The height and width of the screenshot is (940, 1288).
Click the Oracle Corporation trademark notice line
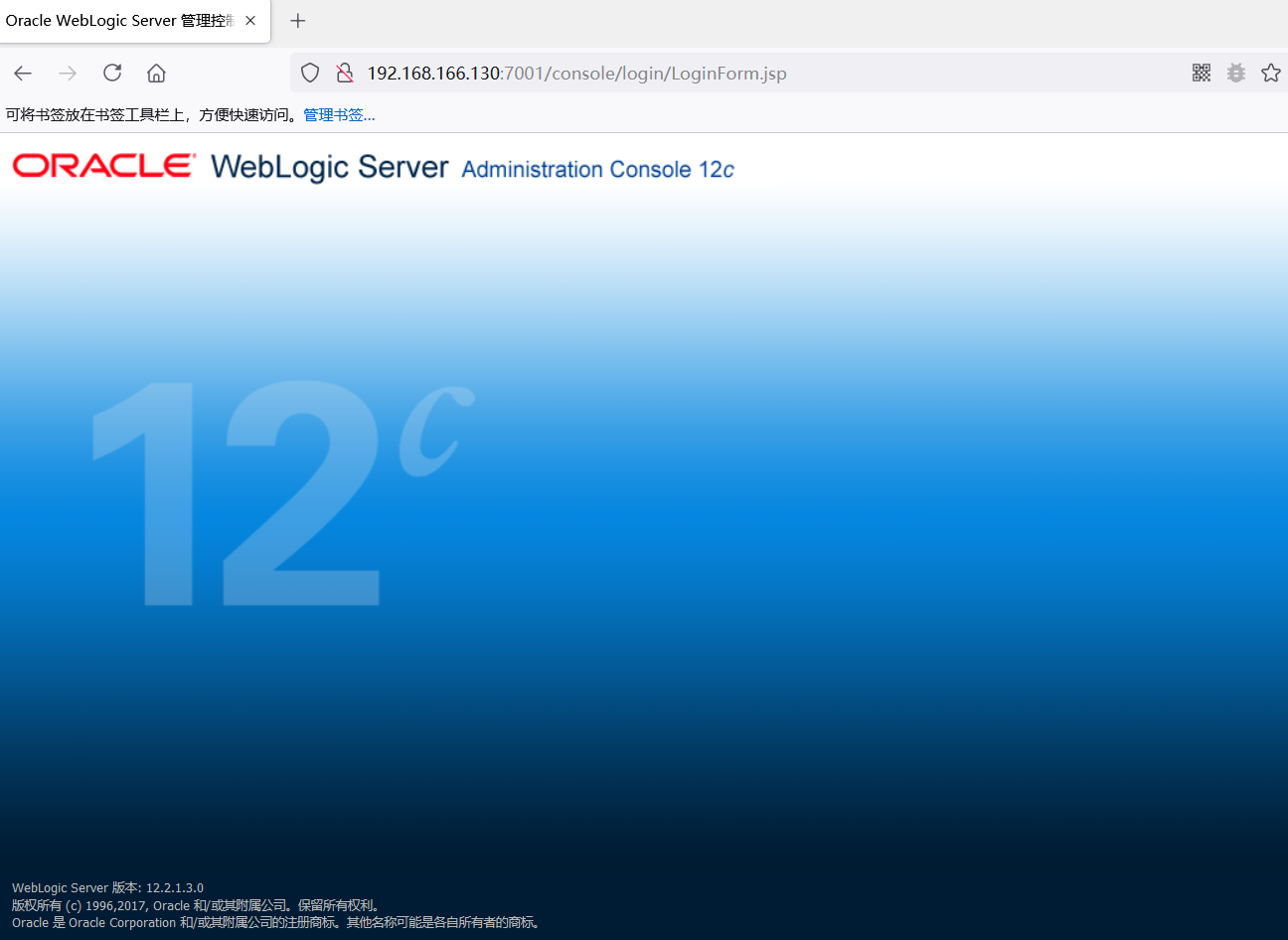pyautogui.click(x=277, y=923)
